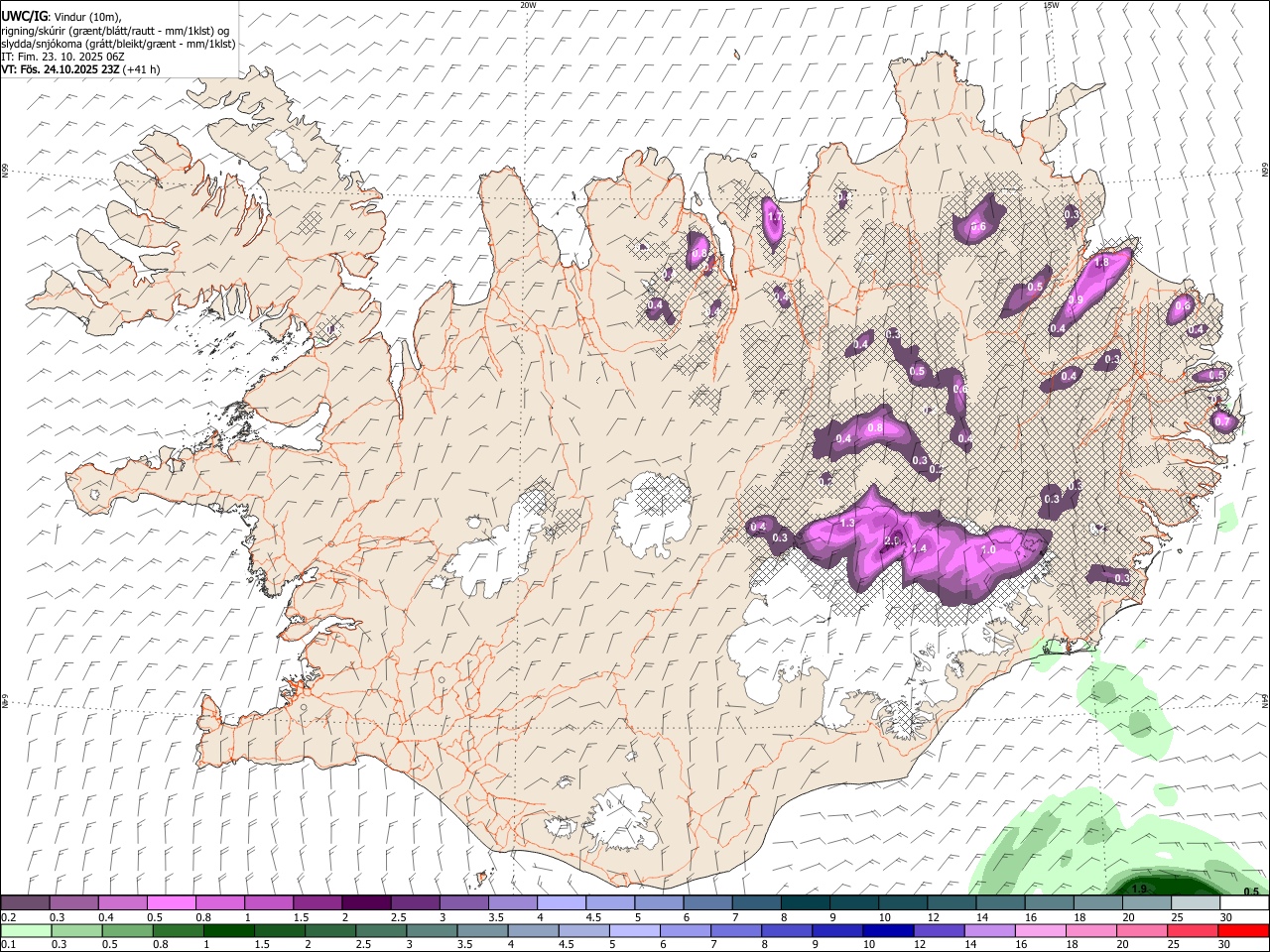Image resolution: width=1270 pixels, height=952 pixels.
Task: Select the 'VT: Fös. 24.10.2025 23Z (+41 h)' line
Action: point(80,69)
